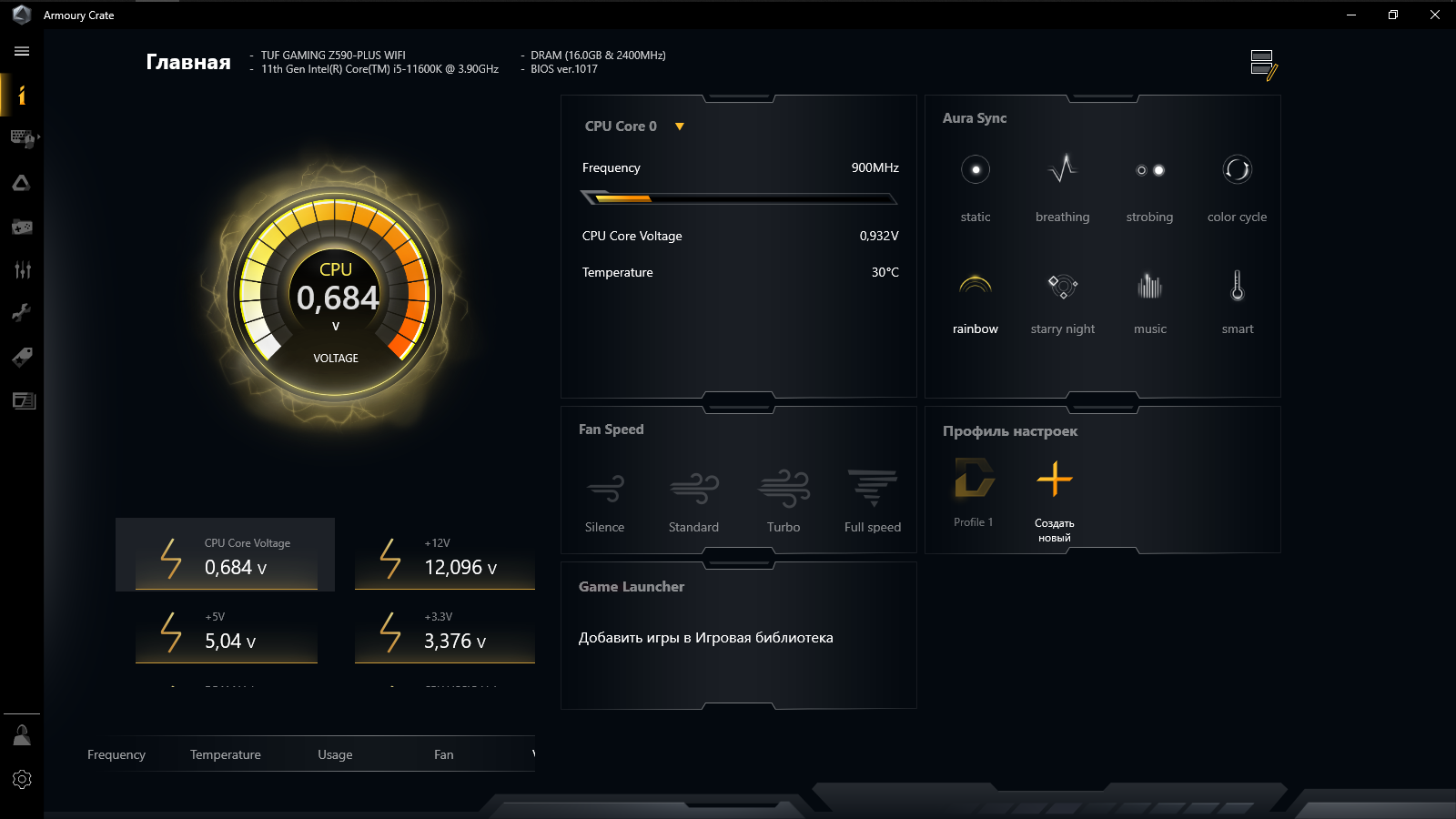Click the CPU frequency bar
The width and height of the screenshot is (1456, 819).
(x=739, y=197)
